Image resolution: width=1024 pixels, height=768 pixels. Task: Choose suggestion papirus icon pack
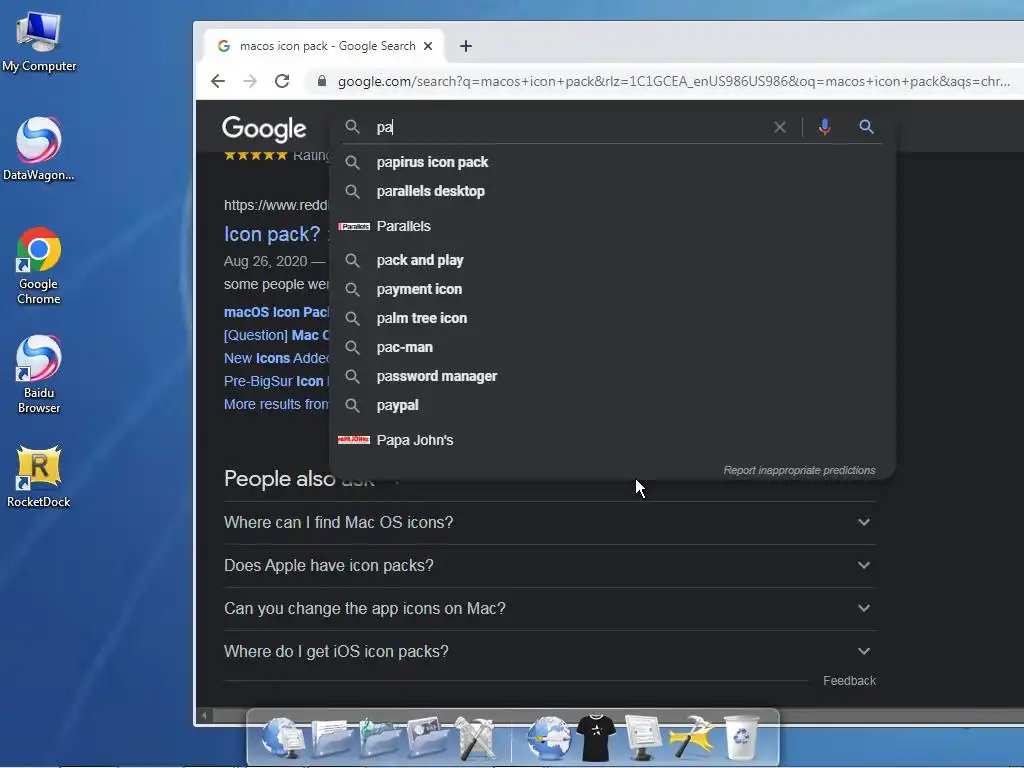[613, 162]
